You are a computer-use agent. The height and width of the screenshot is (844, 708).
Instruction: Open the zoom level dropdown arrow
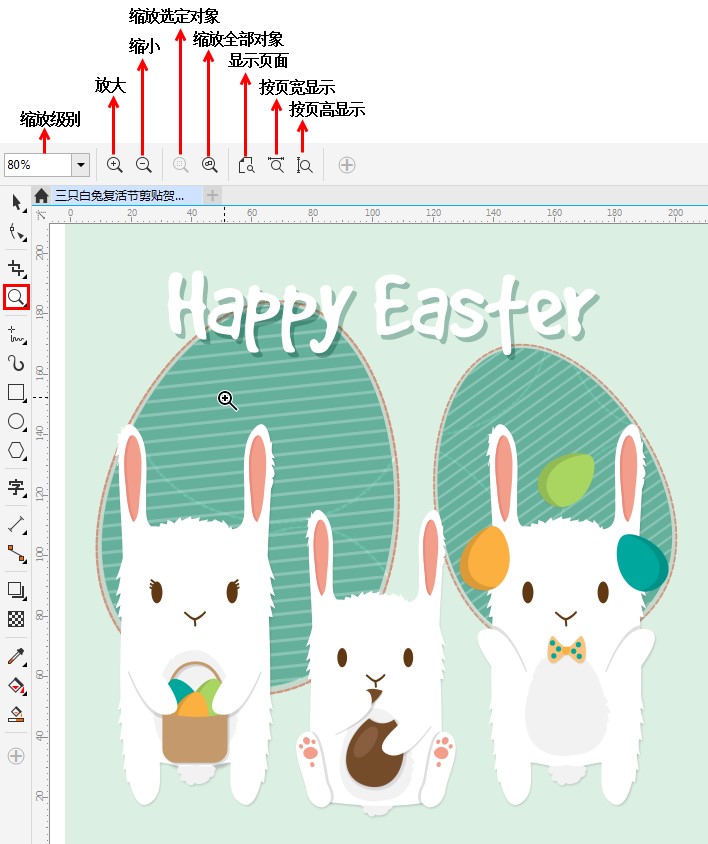click(80, 165)
